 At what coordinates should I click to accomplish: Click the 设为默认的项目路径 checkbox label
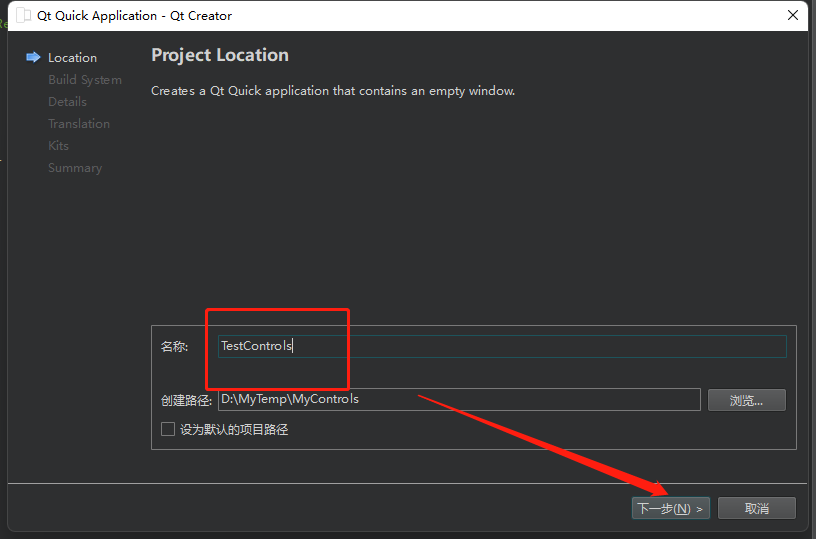pos(234,430)
